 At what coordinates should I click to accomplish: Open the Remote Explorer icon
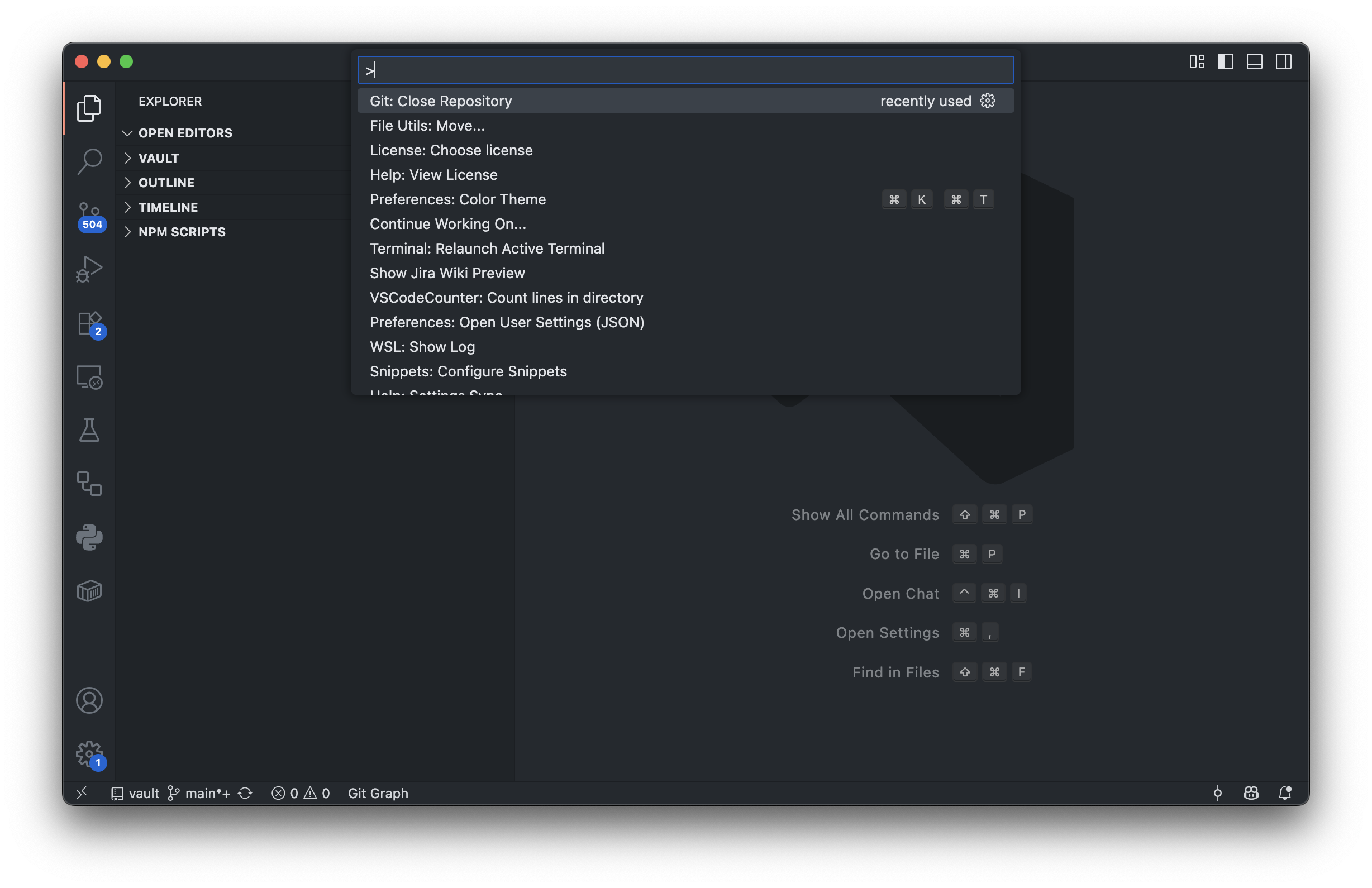tap(89, 378)
